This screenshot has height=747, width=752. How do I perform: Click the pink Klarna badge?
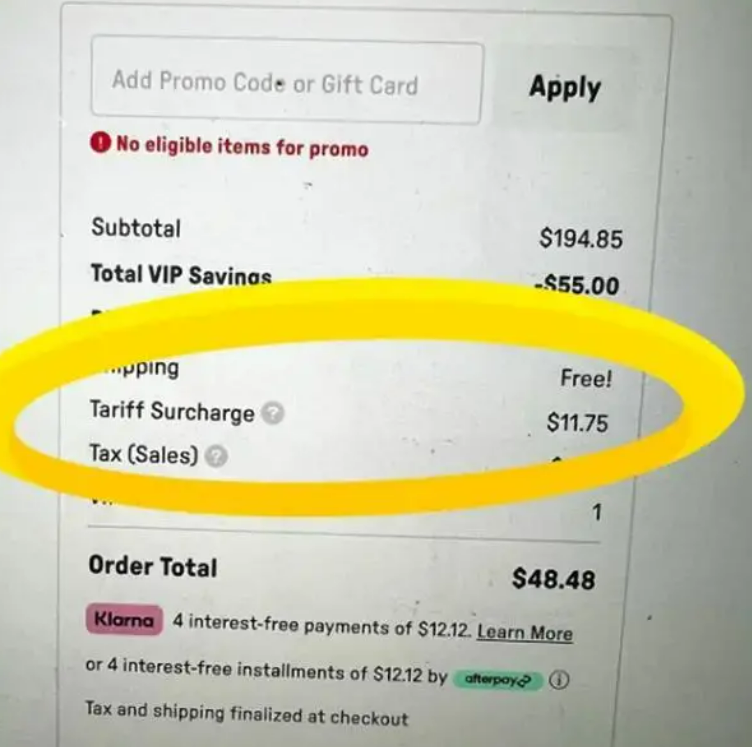click(x=124, y=619)
